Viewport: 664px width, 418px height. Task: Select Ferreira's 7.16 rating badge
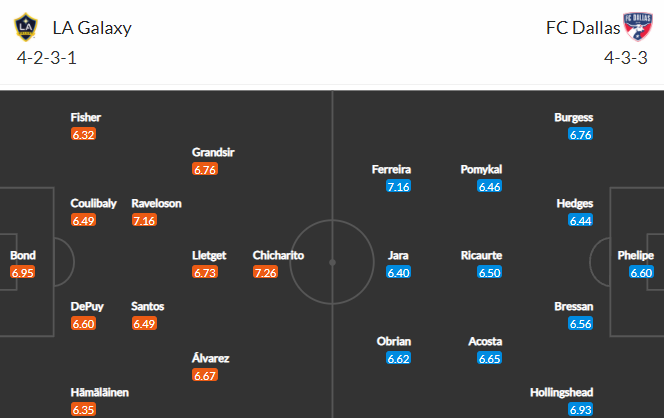[398, 186]
